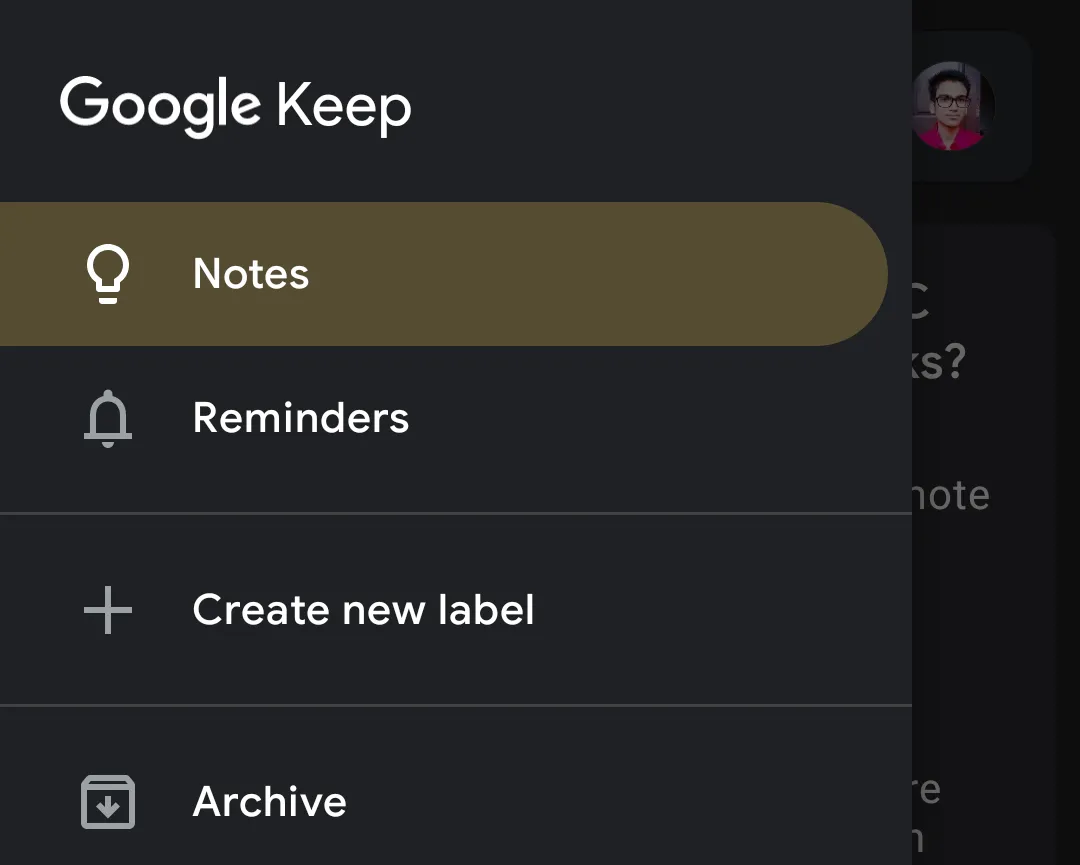Open Reminders from the navigation drawer
Image resolution: width=1080 pixels, height=865 pixels.
(x=300, y=418)
